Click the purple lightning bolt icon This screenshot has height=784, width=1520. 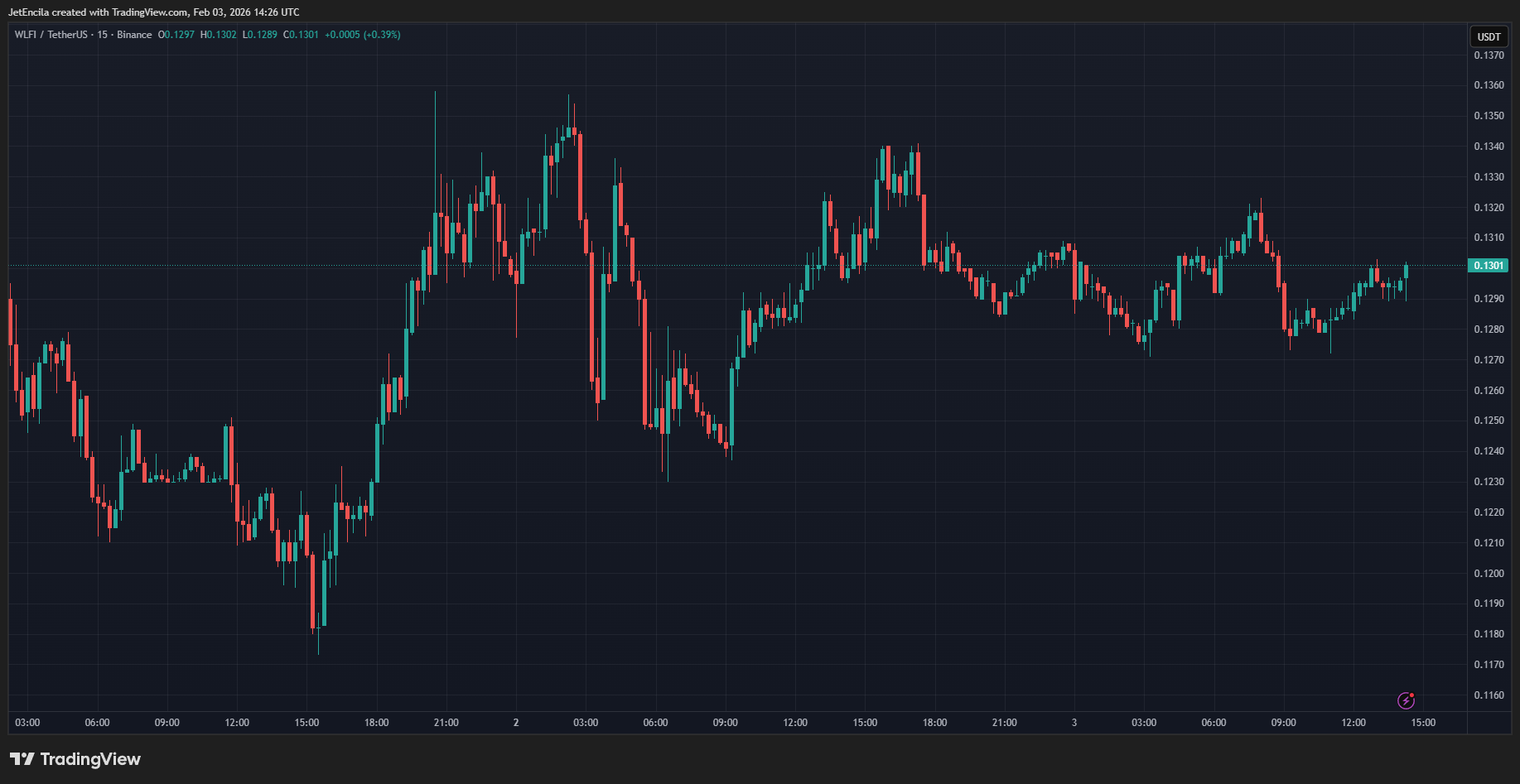pyautogui.click(x=1406, y=700)
